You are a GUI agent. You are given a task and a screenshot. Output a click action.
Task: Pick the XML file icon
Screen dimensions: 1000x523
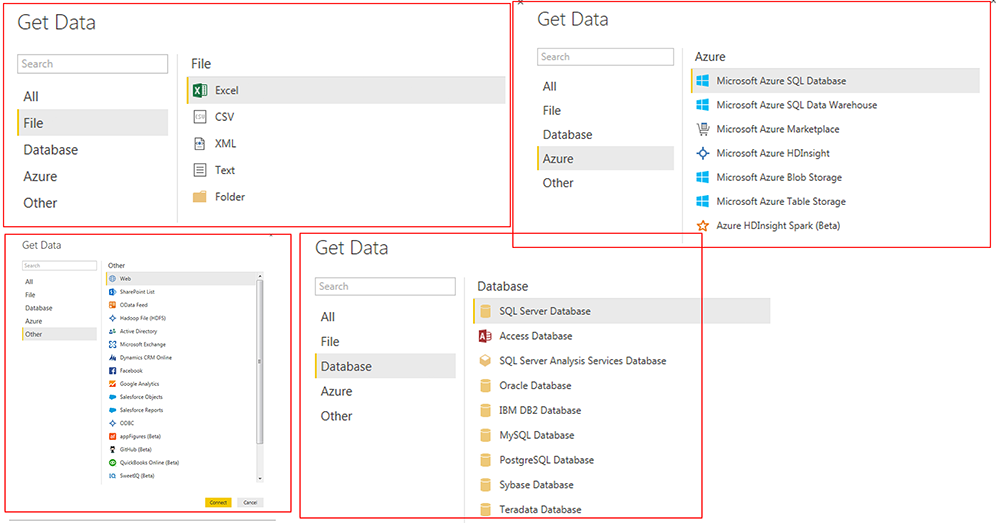coord(200,144)
